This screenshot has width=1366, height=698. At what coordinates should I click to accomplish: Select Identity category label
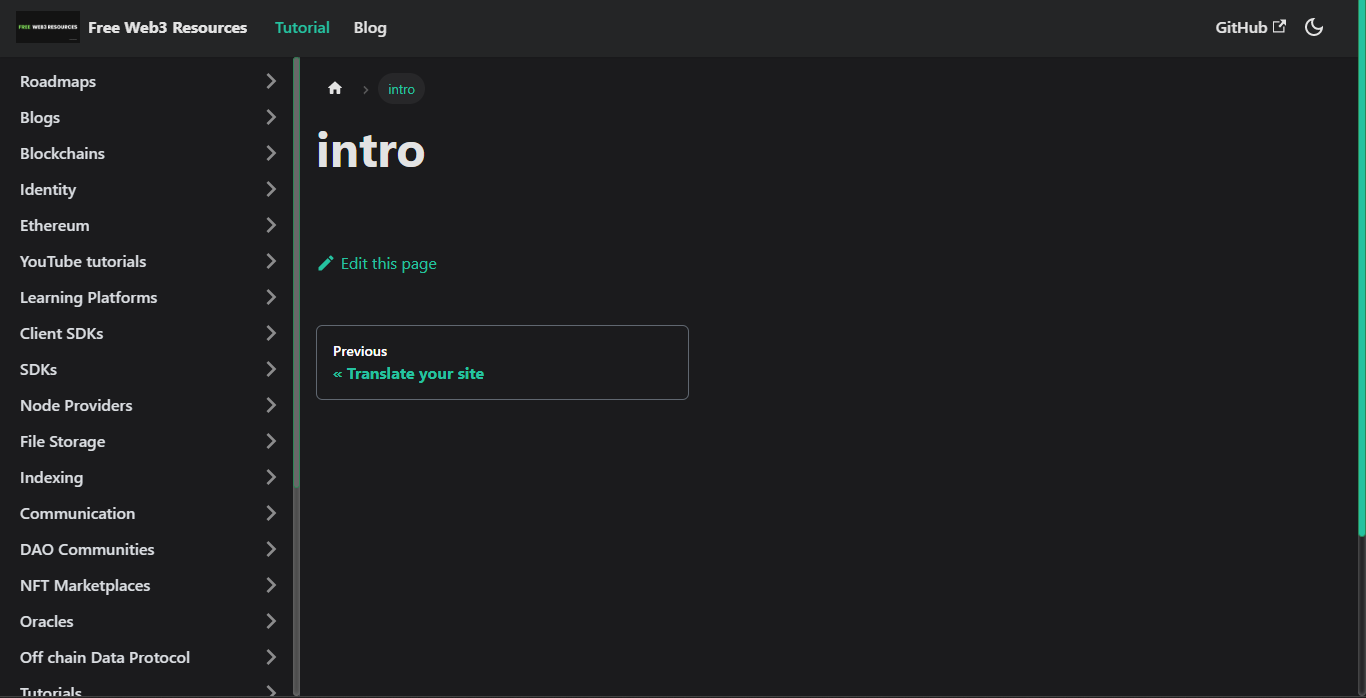(48, 189)
